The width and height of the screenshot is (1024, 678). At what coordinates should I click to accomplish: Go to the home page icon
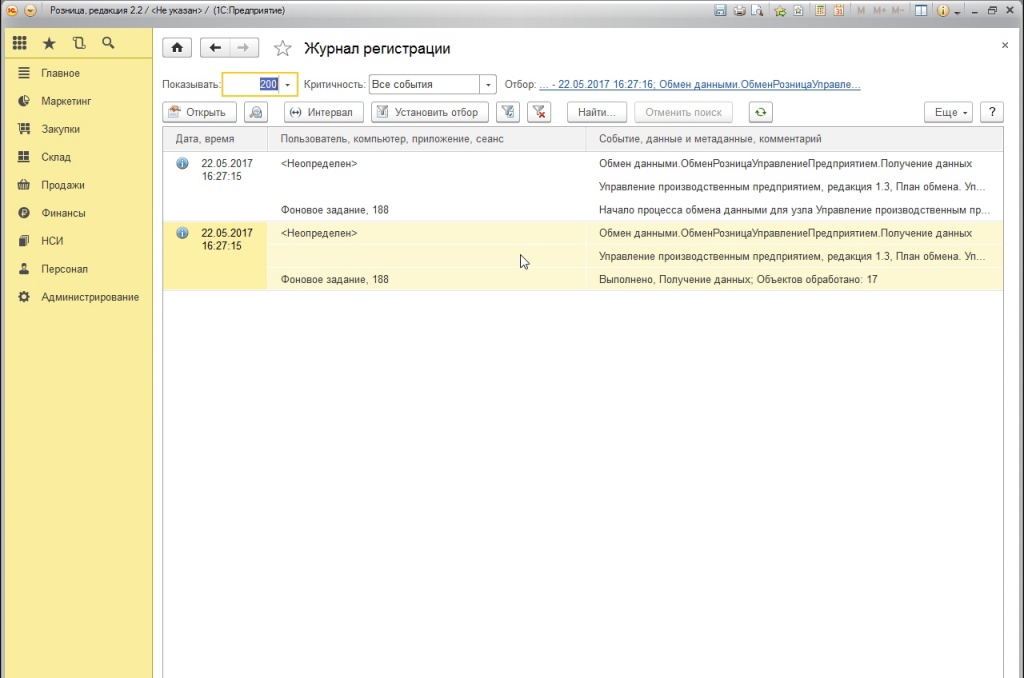[177, 48]
